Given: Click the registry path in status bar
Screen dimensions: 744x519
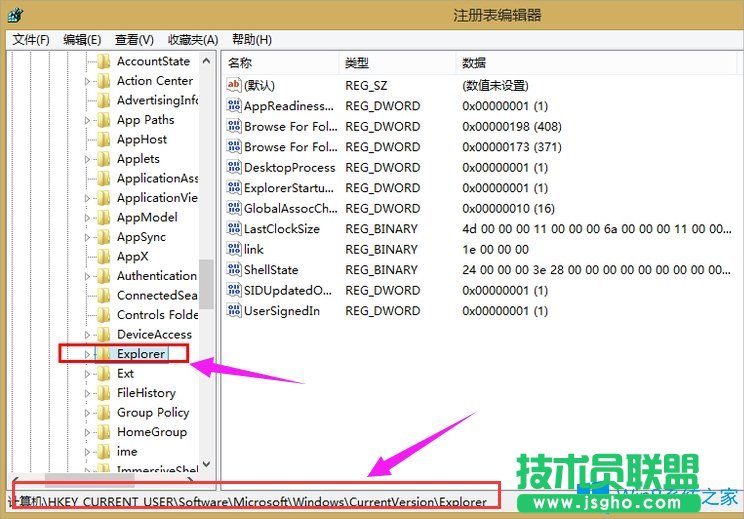Looking at the screenshot, I should pos(248,501).
